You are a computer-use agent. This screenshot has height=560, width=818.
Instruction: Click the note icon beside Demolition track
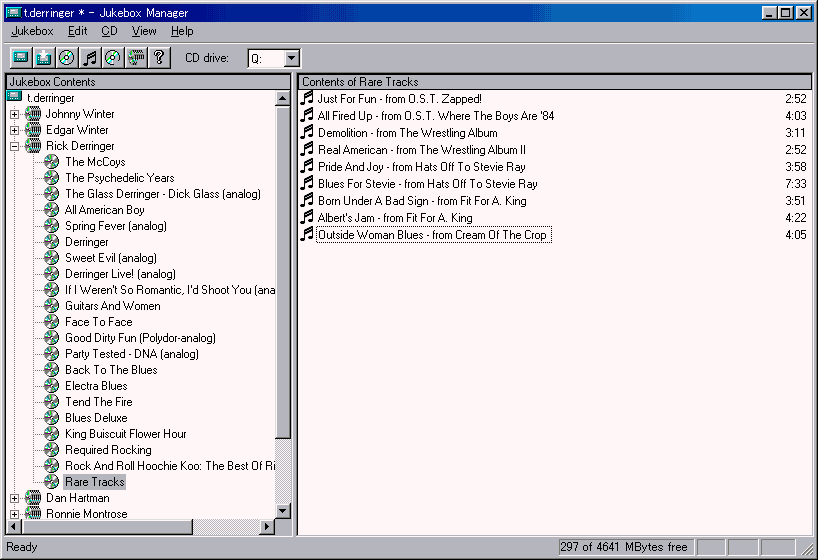[x=308, y=132]
